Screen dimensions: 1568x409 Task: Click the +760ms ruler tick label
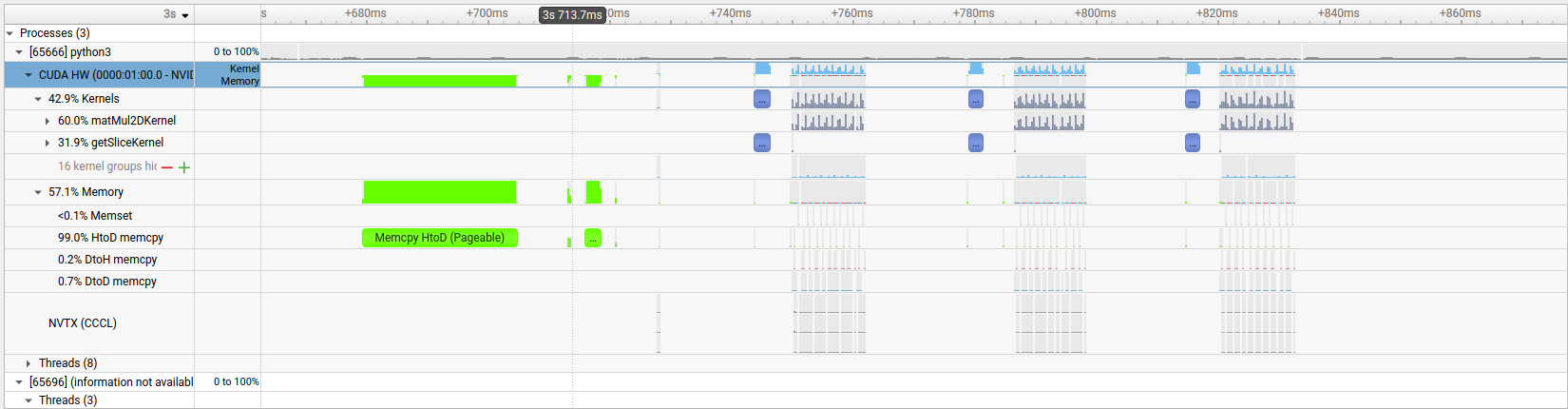(x=852, y=13)
